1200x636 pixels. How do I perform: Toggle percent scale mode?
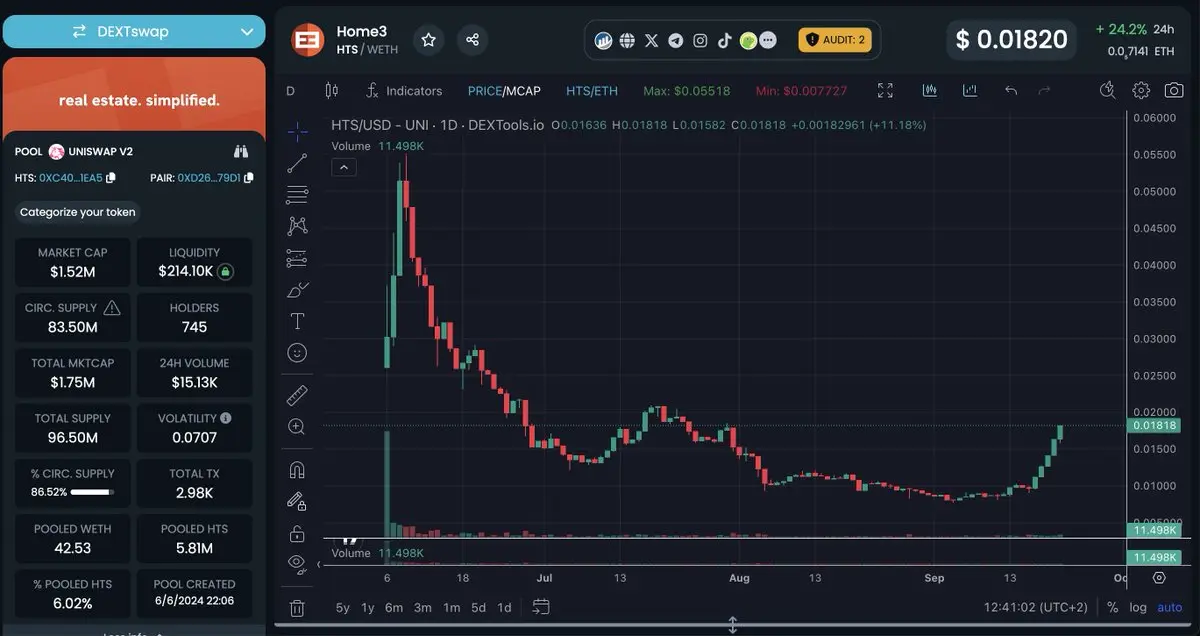[x=1112, y=607]
